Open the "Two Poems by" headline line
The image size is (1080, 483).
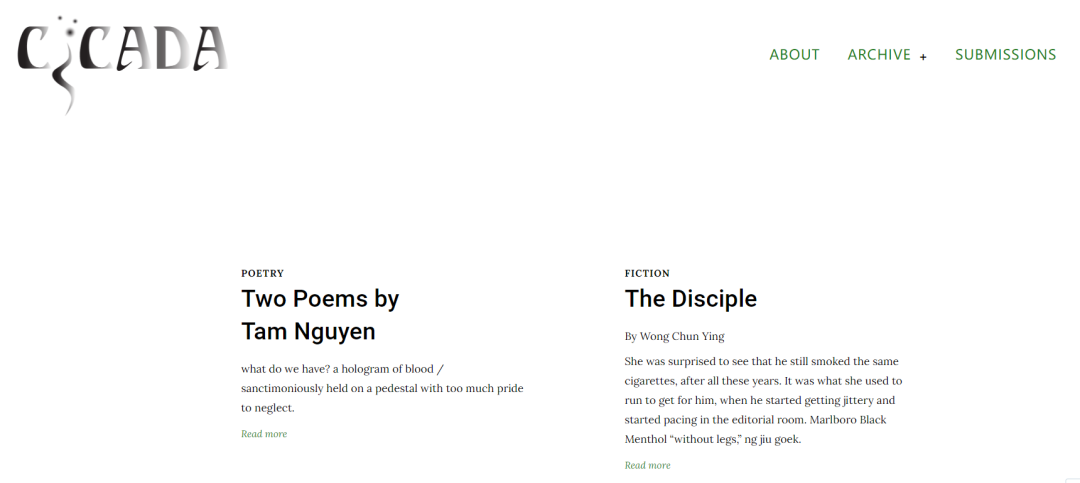click(320, 299)
